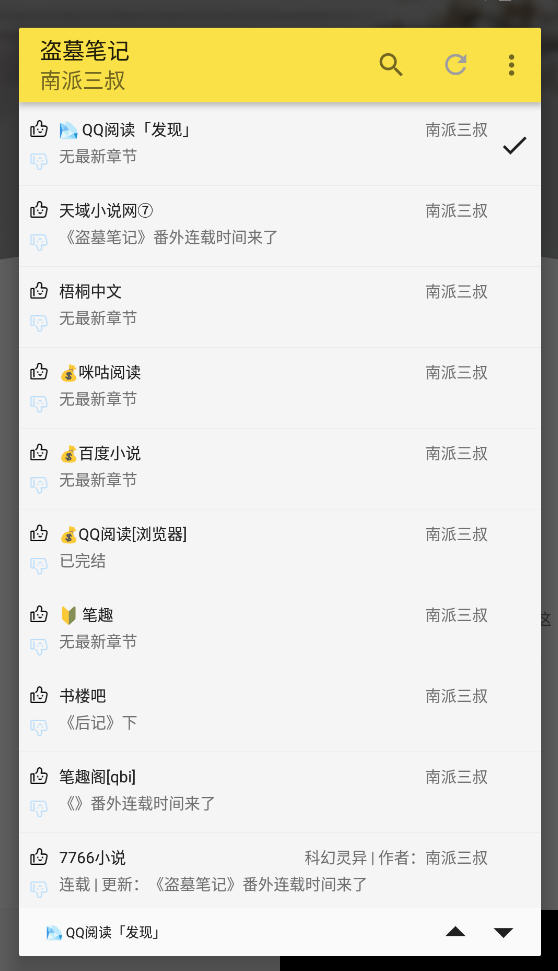The image size is (558, 971).
Task: Dislike the 百度小说 source
Action: [x=38, y=484]
